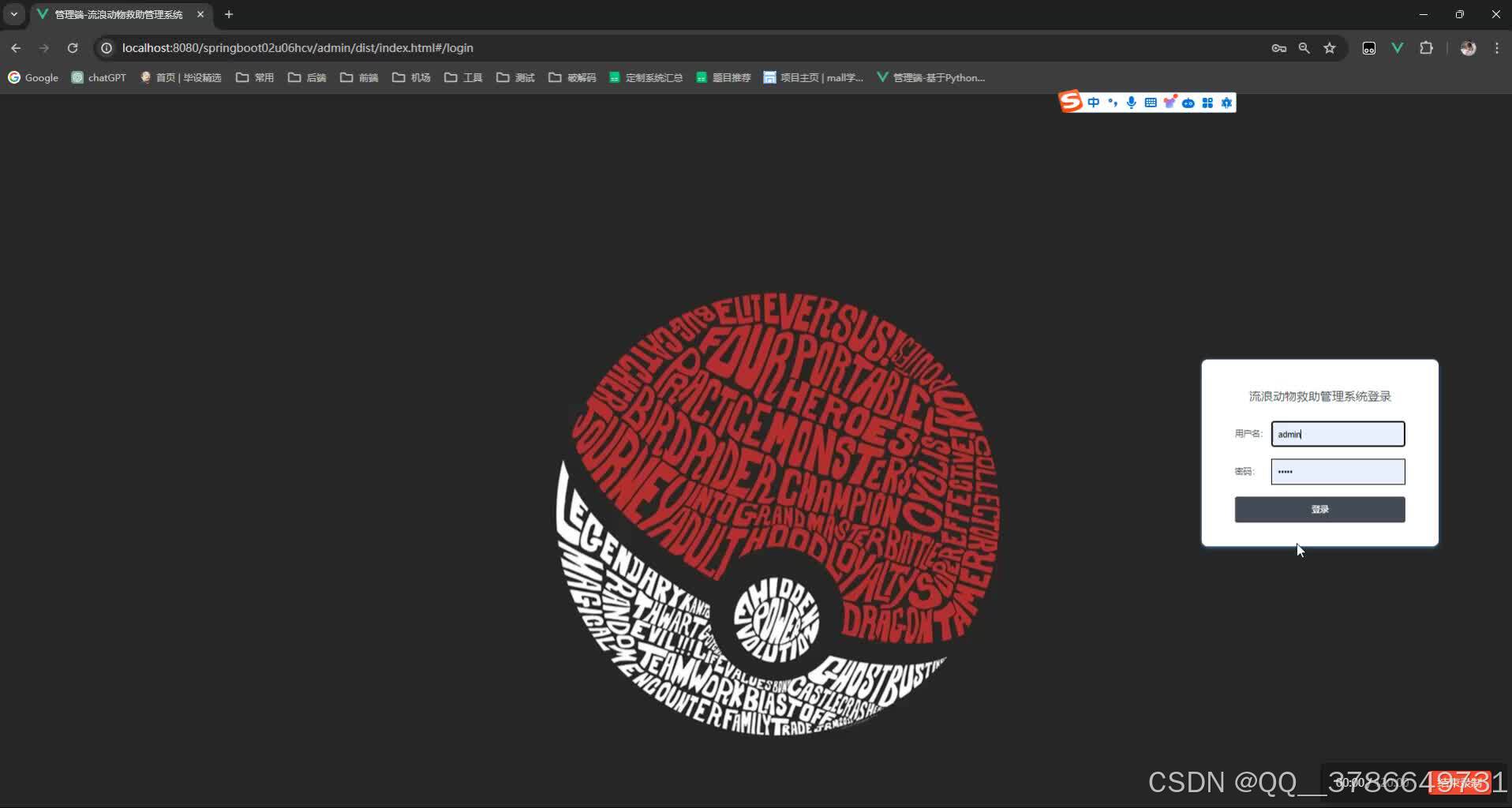Image resolution: width=1512 pixels, height=808 pixels.
Task: Open the Sogou skin shirt icon
Action: point(1169,103)
